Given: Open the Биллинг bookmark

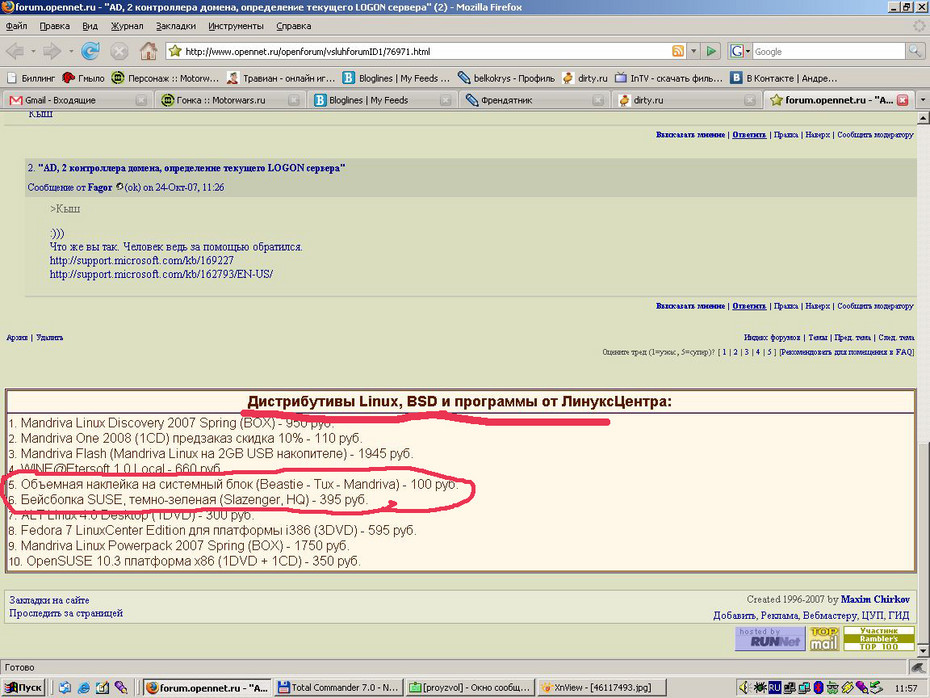Looking at the screenshot, I should tap(31, 78).
